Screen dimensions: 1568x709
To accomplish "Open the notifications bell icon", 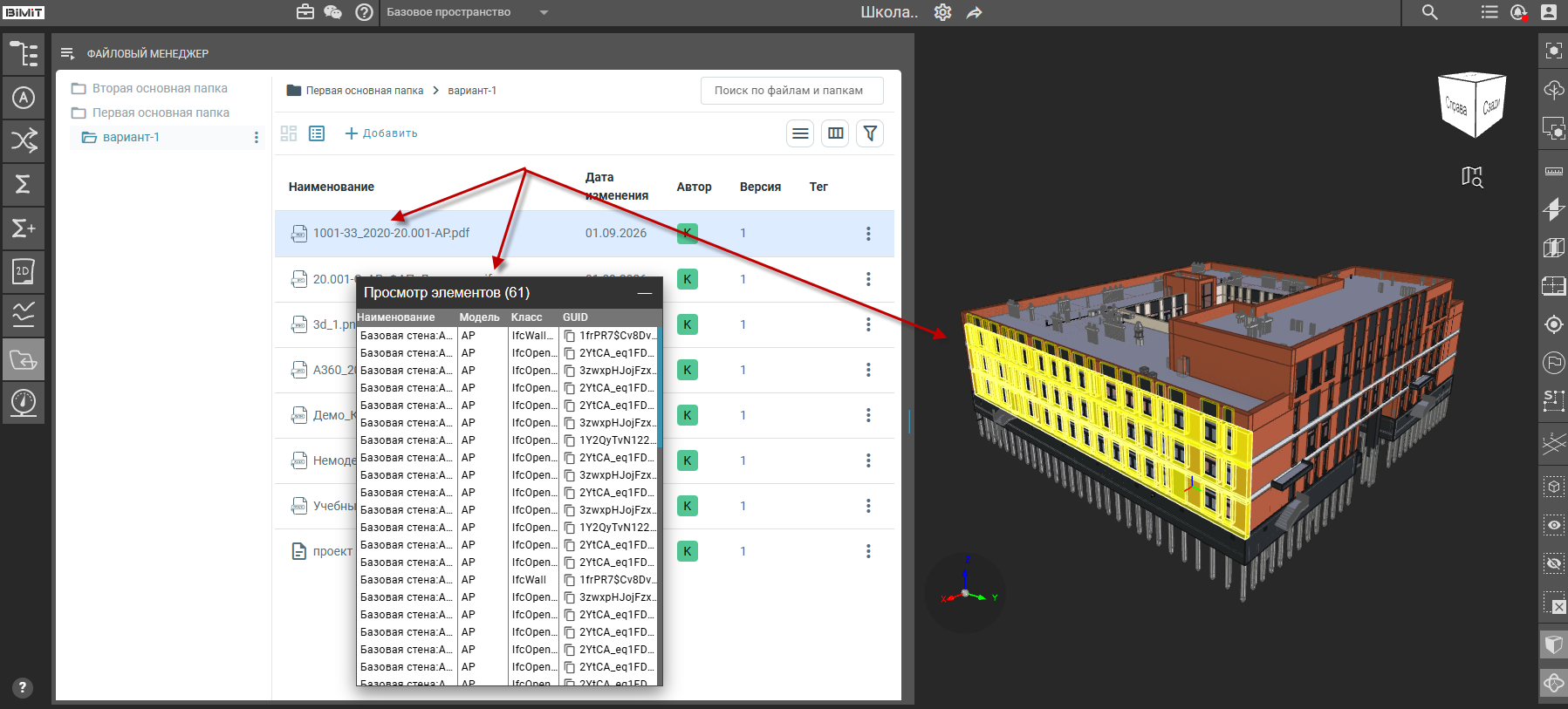I will [x=1518, y=12].
